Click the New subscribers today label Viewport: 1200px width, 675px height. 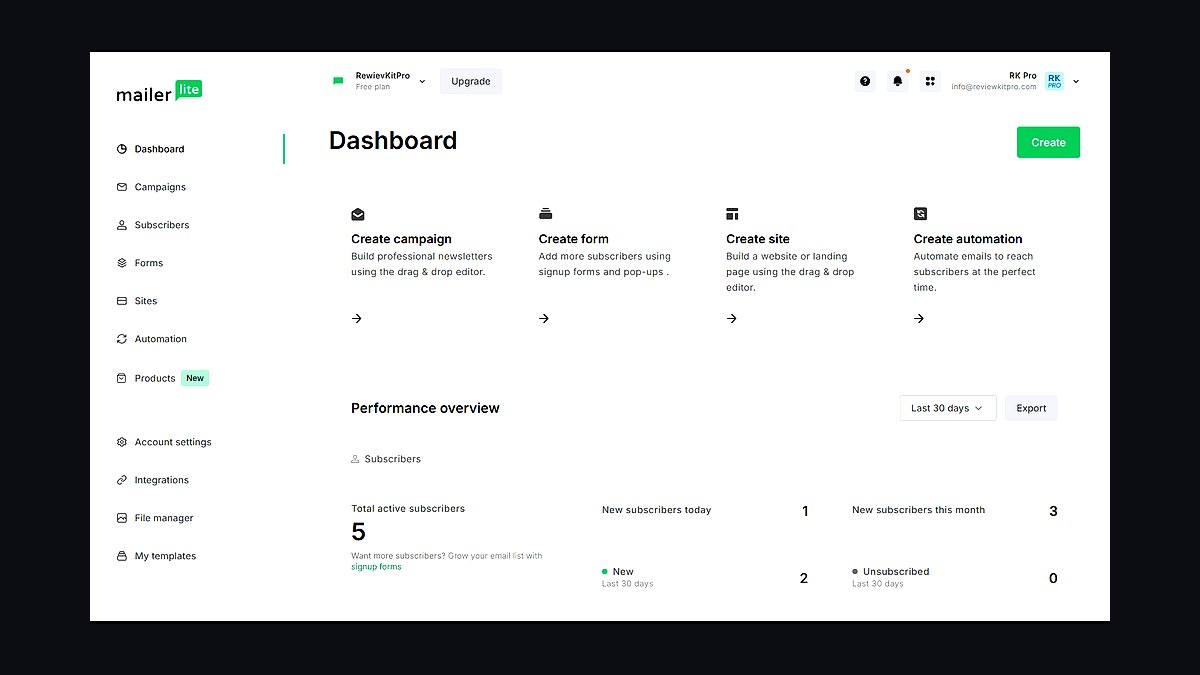656,510
